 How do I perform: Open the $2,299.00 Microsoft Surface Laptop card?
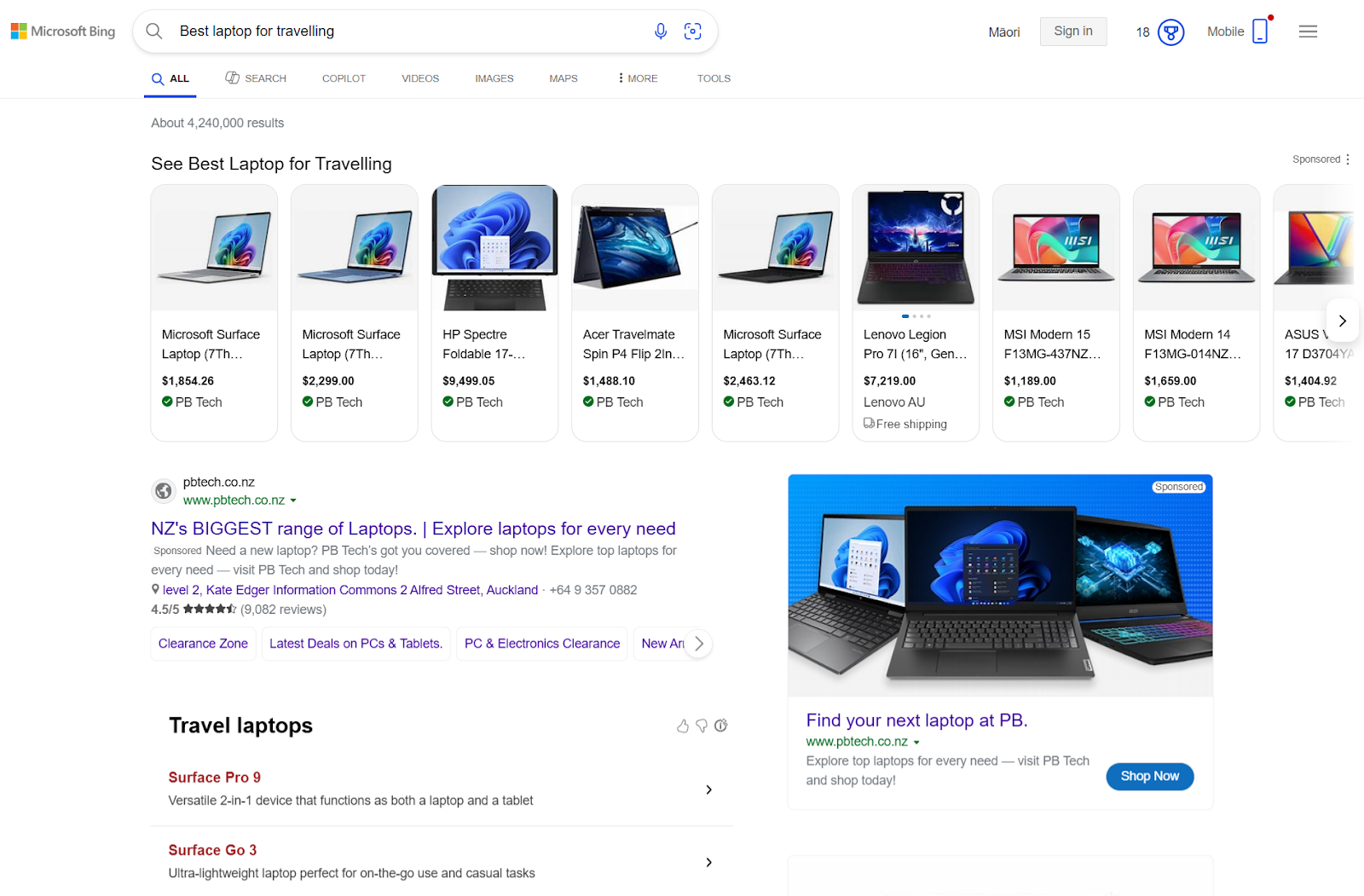click(x=355, y=313)
